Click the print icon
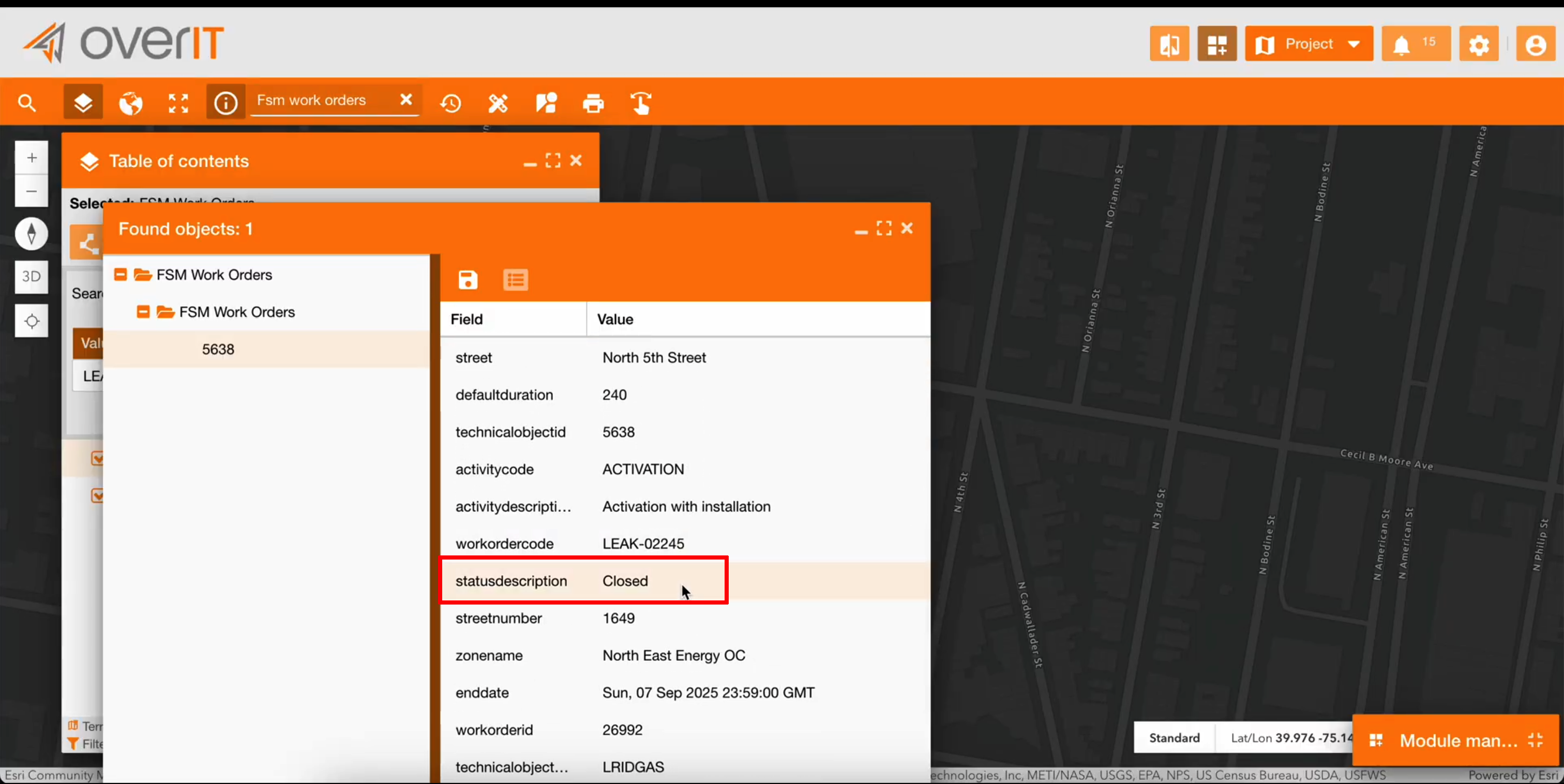1564x784 pixels. (x=593, y=104)
